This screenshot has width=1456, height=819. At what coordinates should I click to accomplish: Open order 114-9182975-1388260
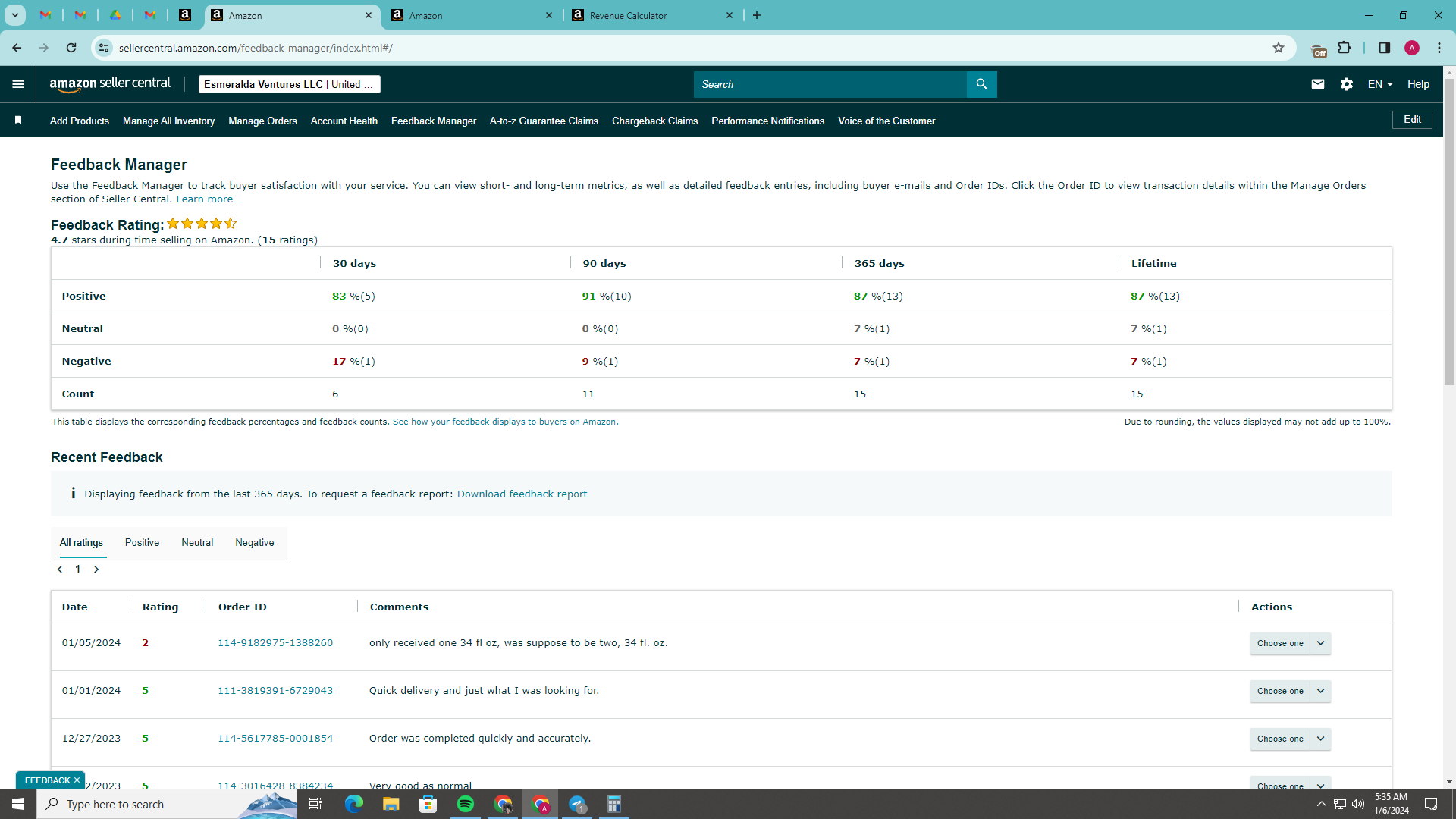[x=275, y=643]
